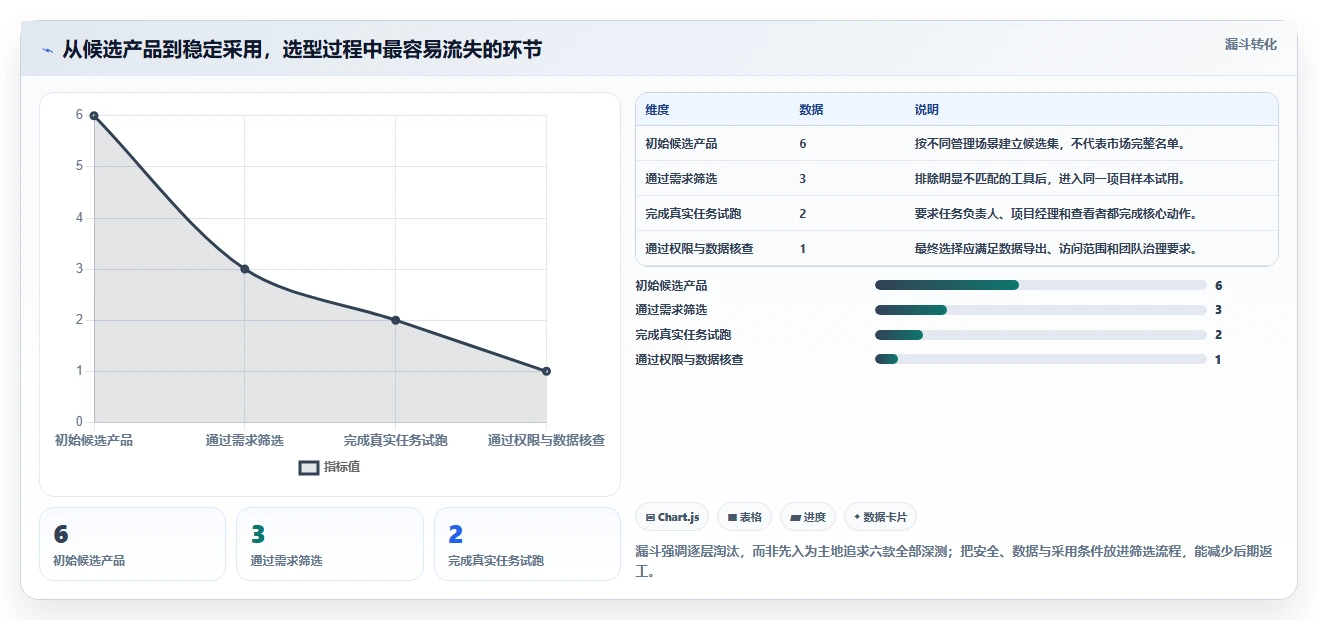Click the x-axis label 通过权限与数据核查

pyautogui.click(x=546, y=440)
